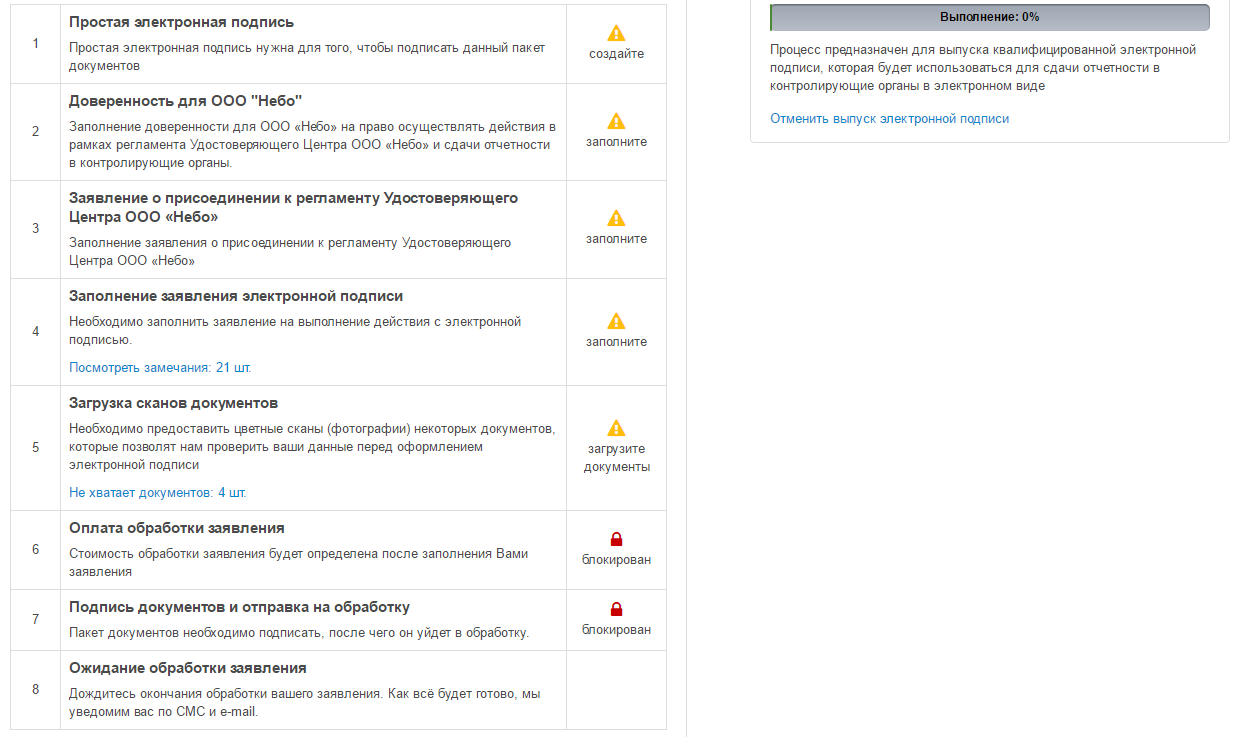Screen dimensions: 1246x737
Task: Click warning icon for Загрузка сканов документов
Action: (x=616, y=428)
